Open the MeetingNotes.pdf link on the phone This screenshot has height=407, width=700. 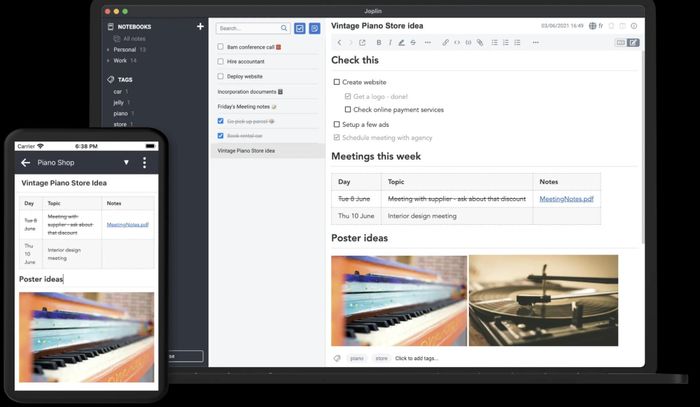[128, 224]
